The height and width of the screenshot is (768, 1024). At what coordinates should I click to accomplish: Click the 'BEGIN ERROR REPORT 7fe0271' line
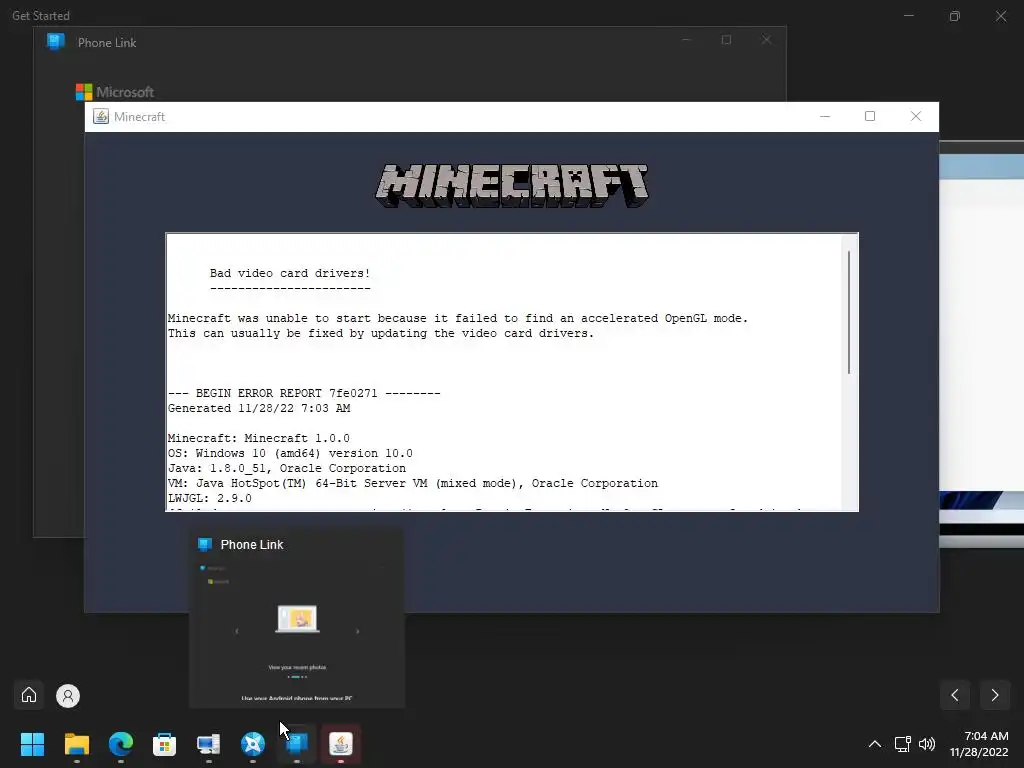pos(304,393)
